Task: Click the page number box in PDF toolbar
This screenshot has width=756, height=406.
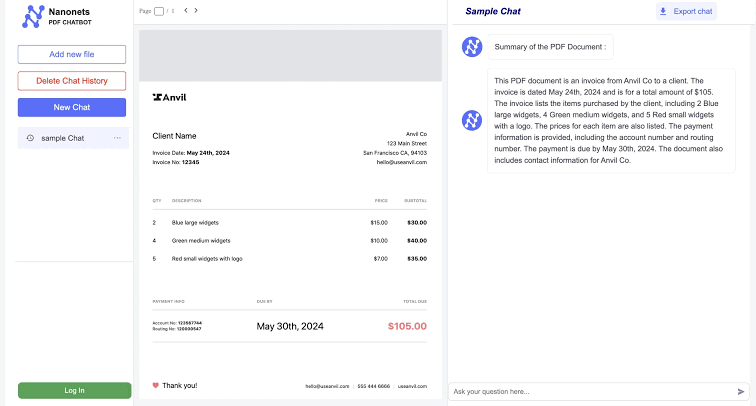Action: pos(159,11)
